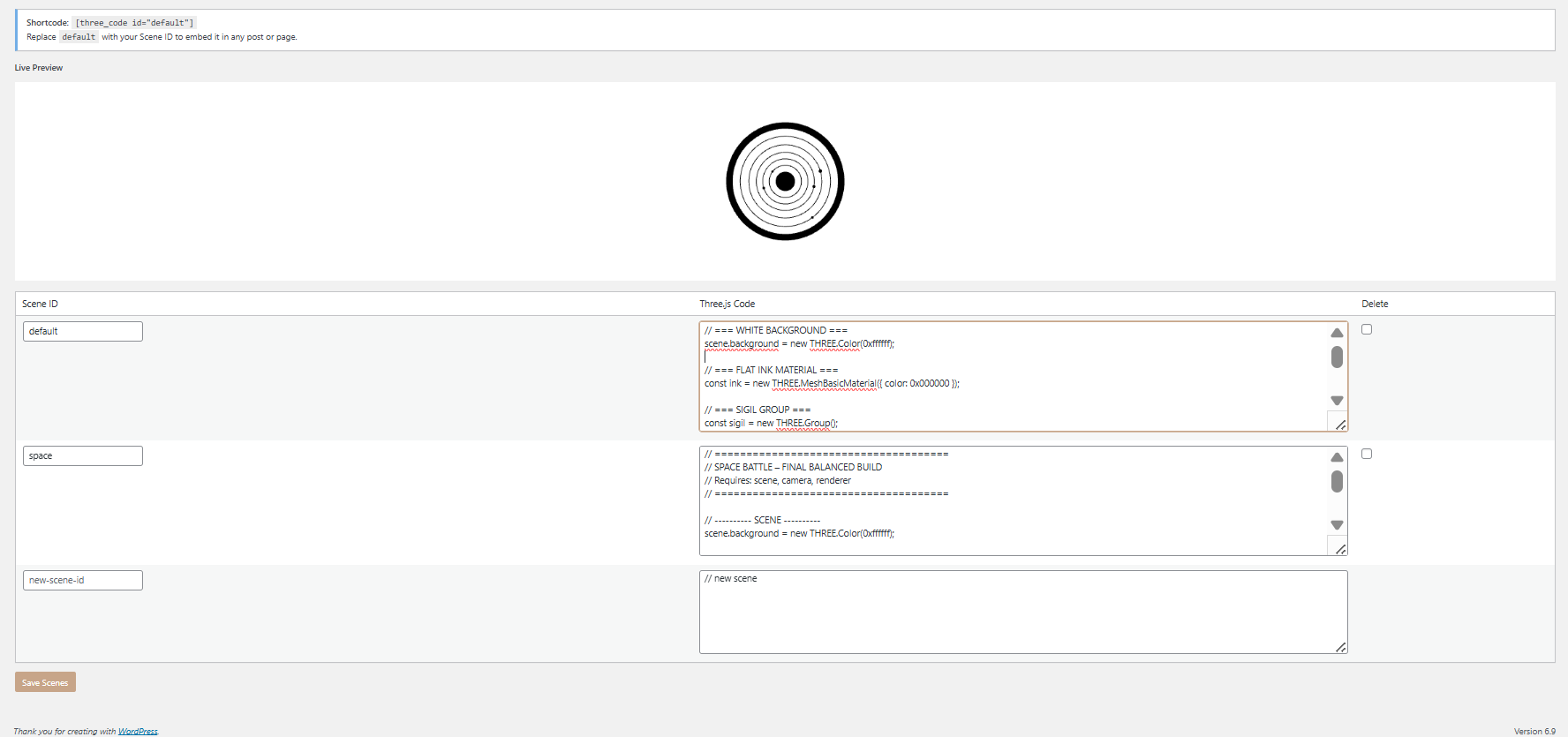This screenshot has width=1568, height=737.
Task: Click resize handle of new scene textarea
Action: tap(1340, 647)
